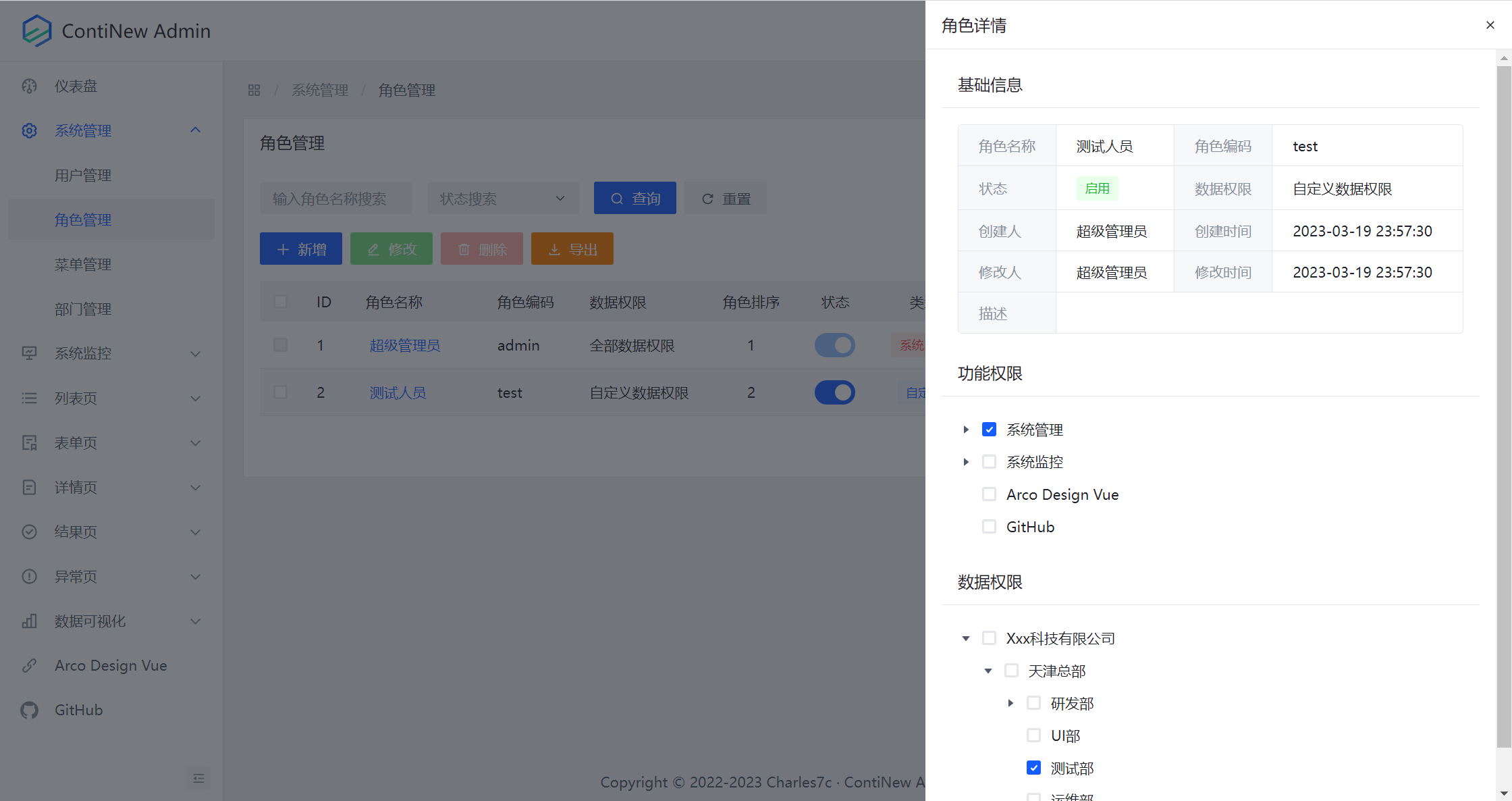Click the 角色排序 column header
Viewport: 1512px width, 801px height.
(x=751, y=302)
